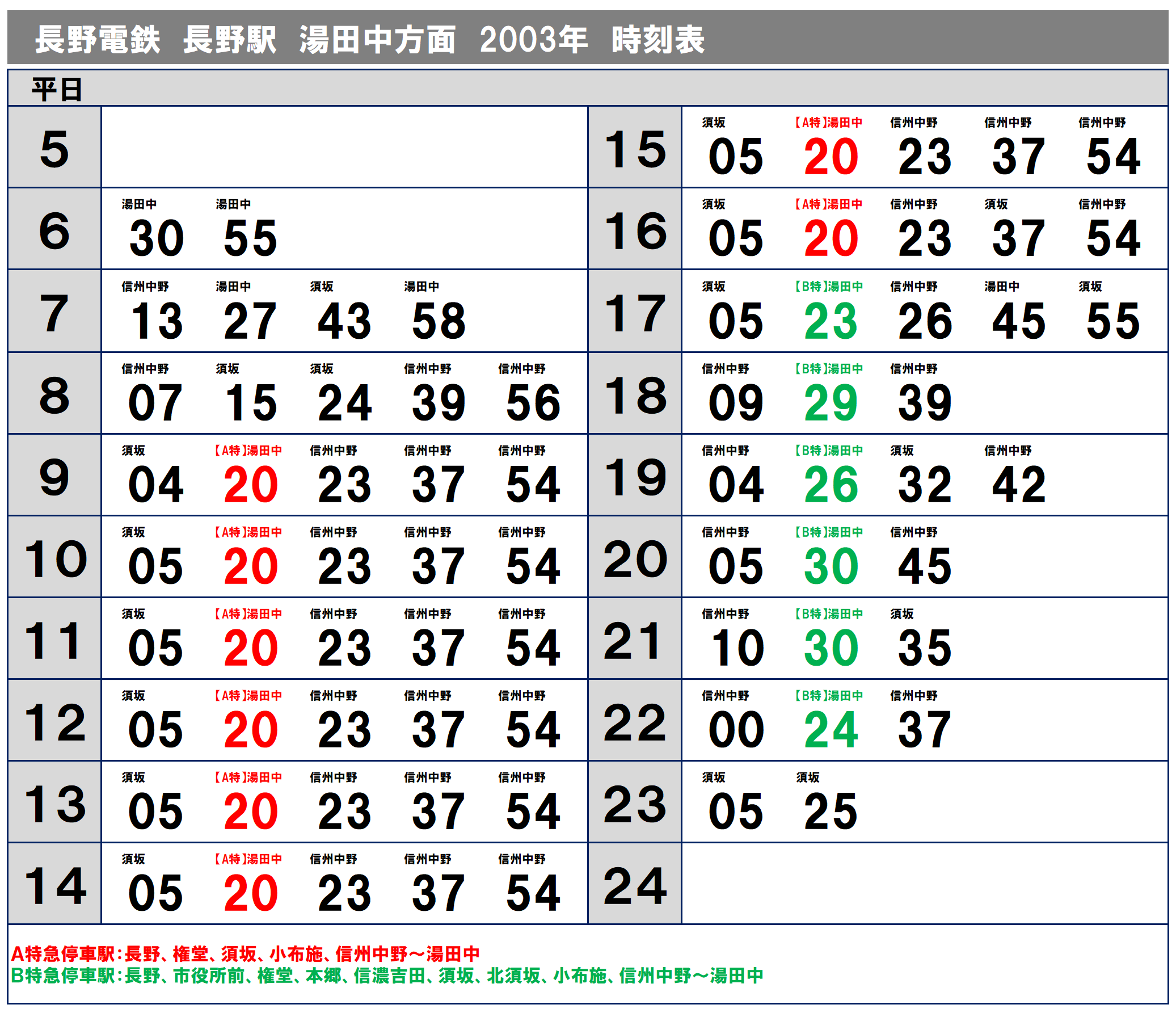
Task: Select the red 20 departure in the 15 o'clock row
Action: (x=831, y=157)
